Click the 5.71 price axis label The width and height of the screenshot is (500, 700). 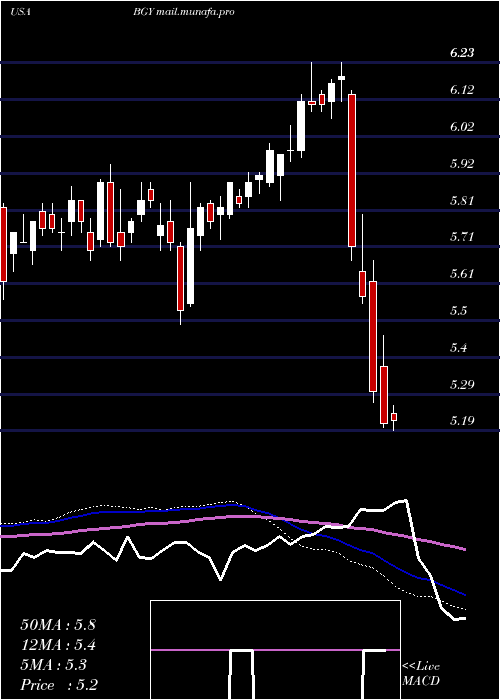click(462, 237)
